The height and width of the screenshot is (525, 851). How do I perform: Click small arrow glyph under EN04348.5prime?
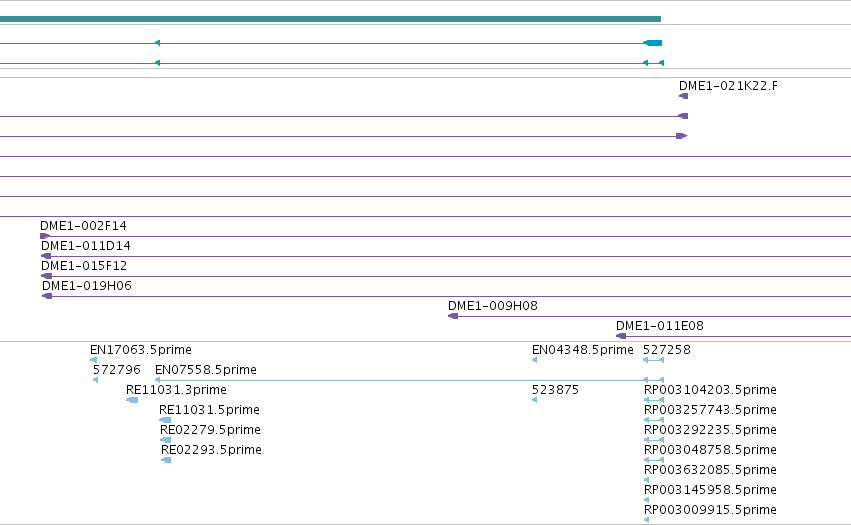click(x=535, y=360)
